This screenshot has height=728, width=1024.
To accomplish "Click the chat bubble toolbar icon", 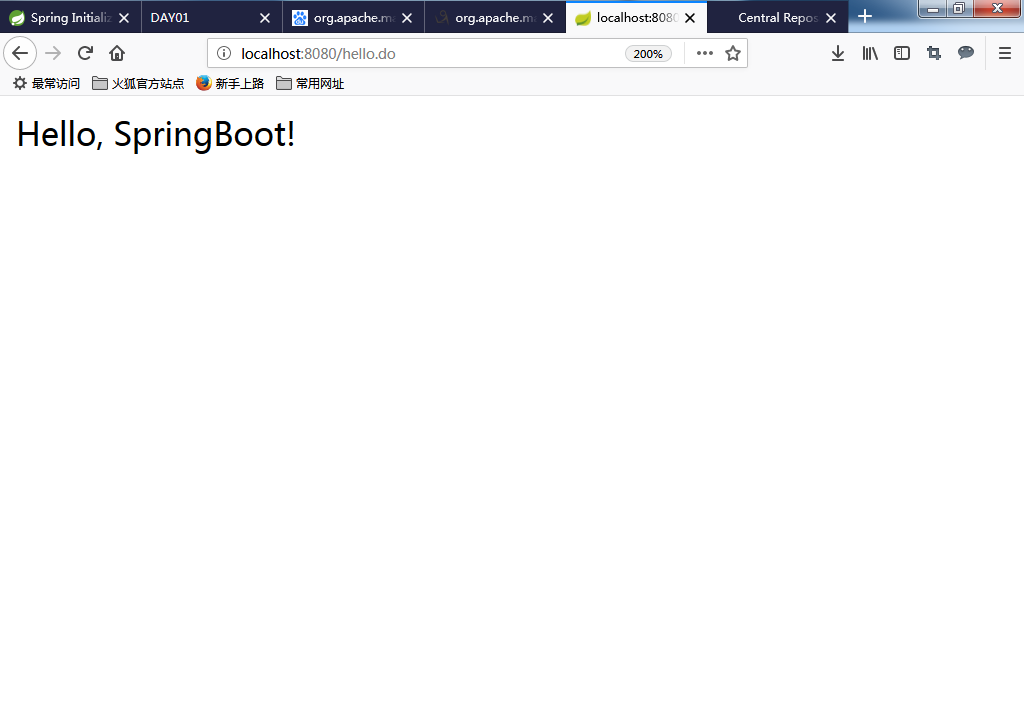I will click(x=966, y=53).
